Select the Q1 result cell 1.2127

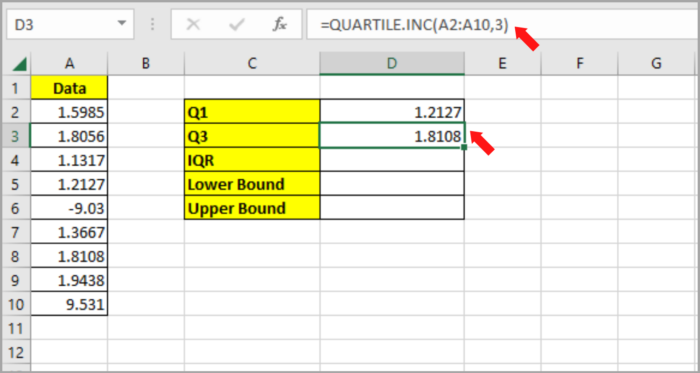pos(392,112)
